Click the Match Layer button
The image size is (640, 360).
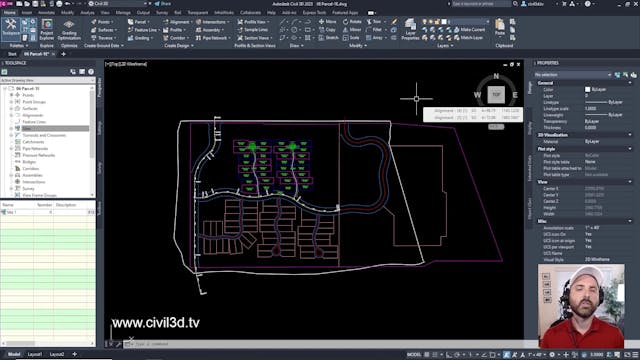(468, 38)
